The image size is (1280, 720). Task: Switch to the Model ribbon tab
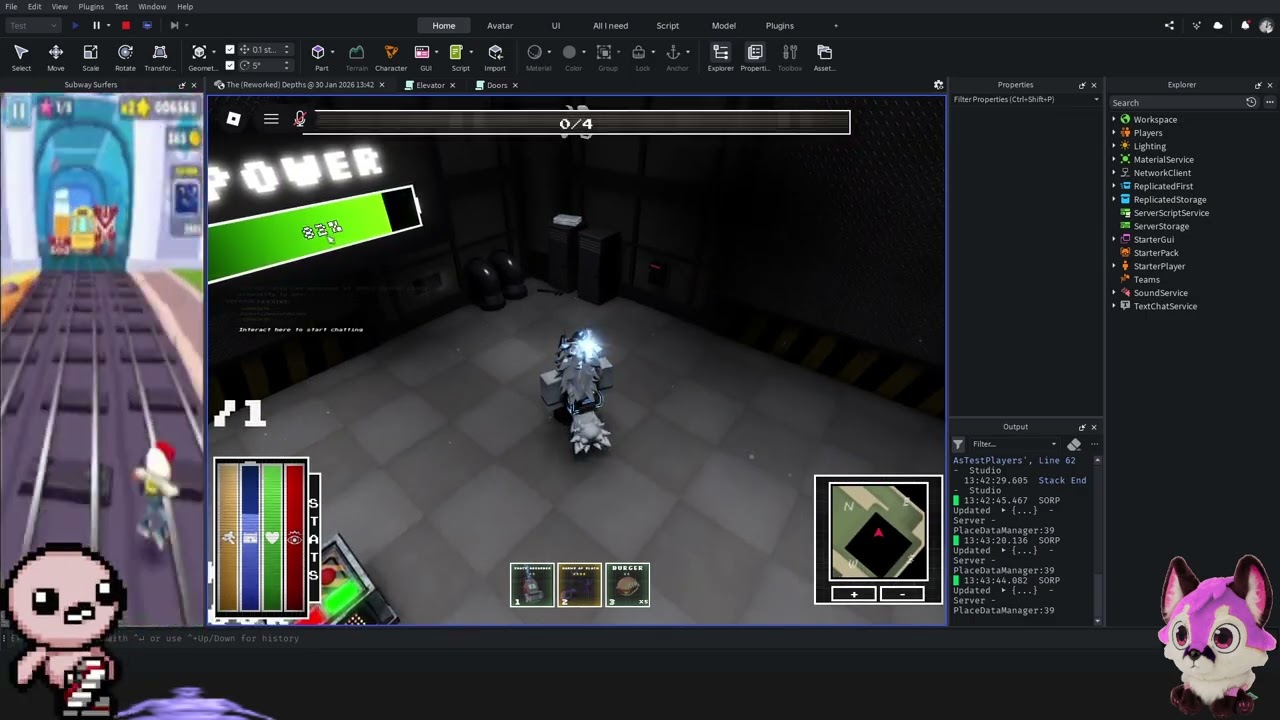click(724, 26)
